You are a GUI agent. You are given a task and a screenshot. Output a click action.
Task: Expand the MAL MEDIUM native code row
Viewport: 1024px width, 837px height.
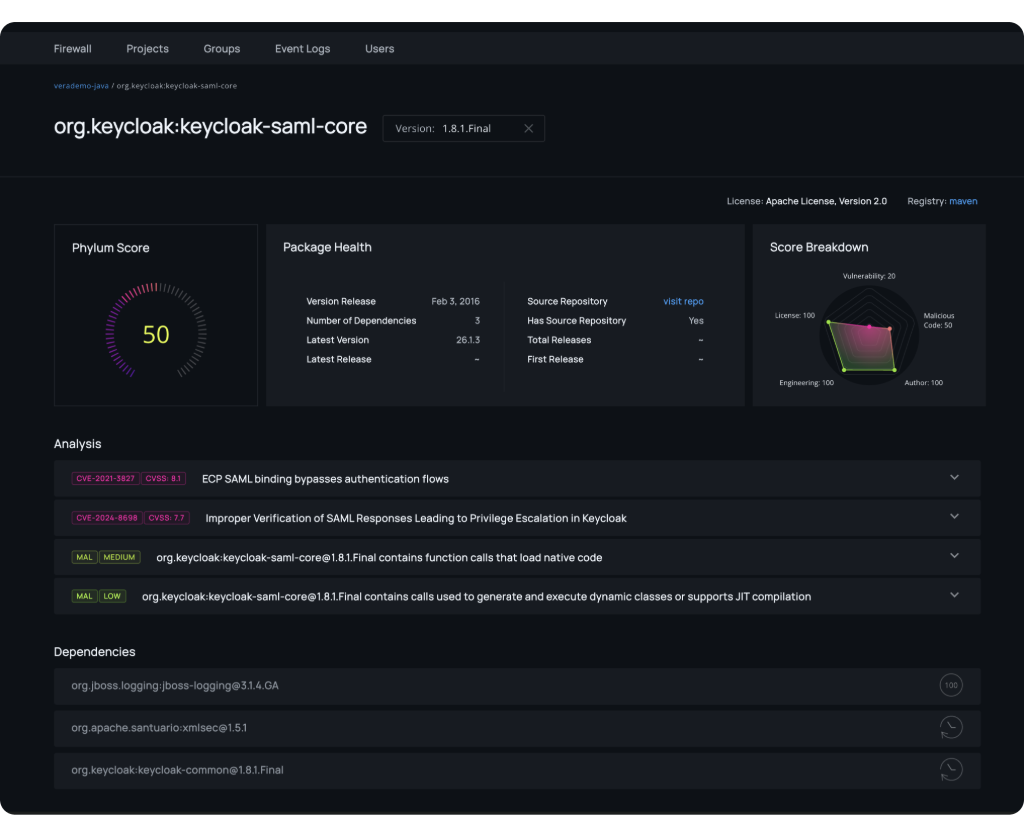point(517,557)
